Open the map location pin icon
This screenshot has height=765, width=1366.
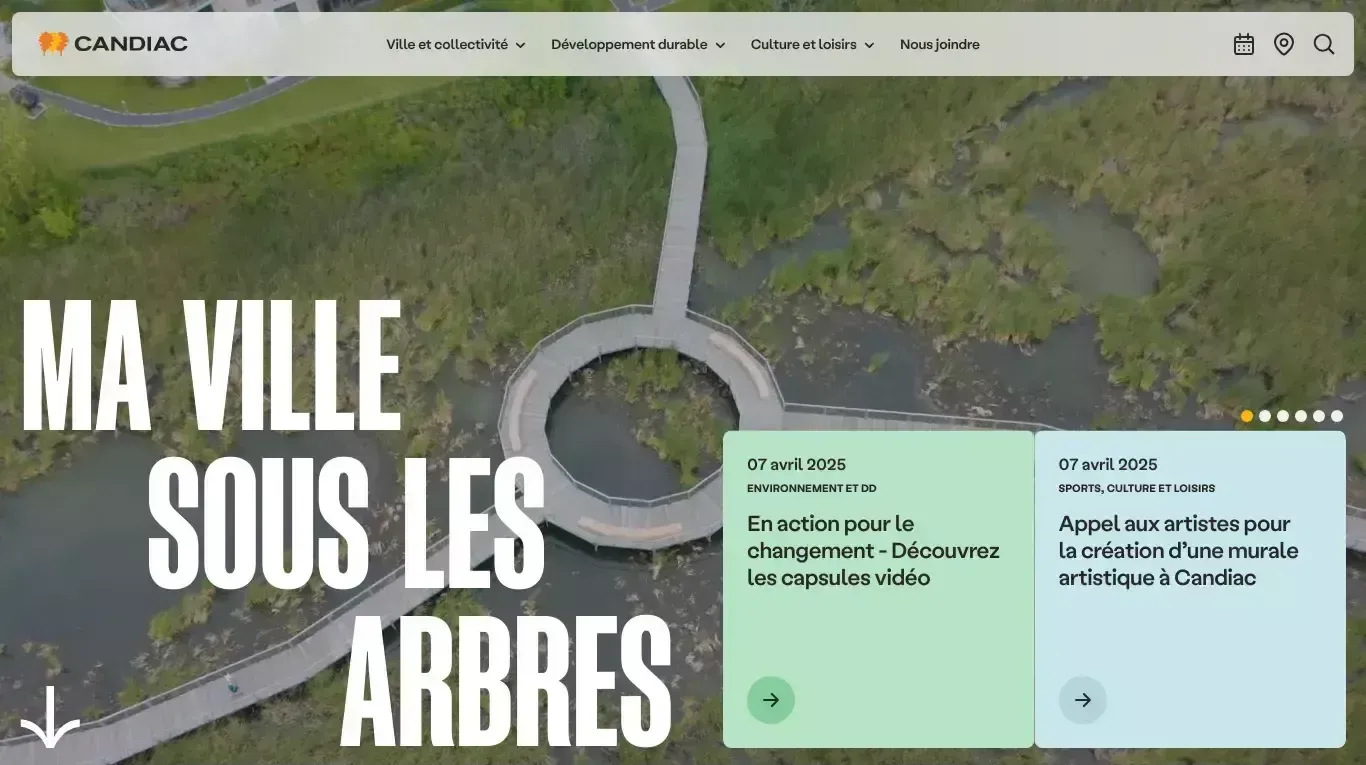(x=1284, y=44)
